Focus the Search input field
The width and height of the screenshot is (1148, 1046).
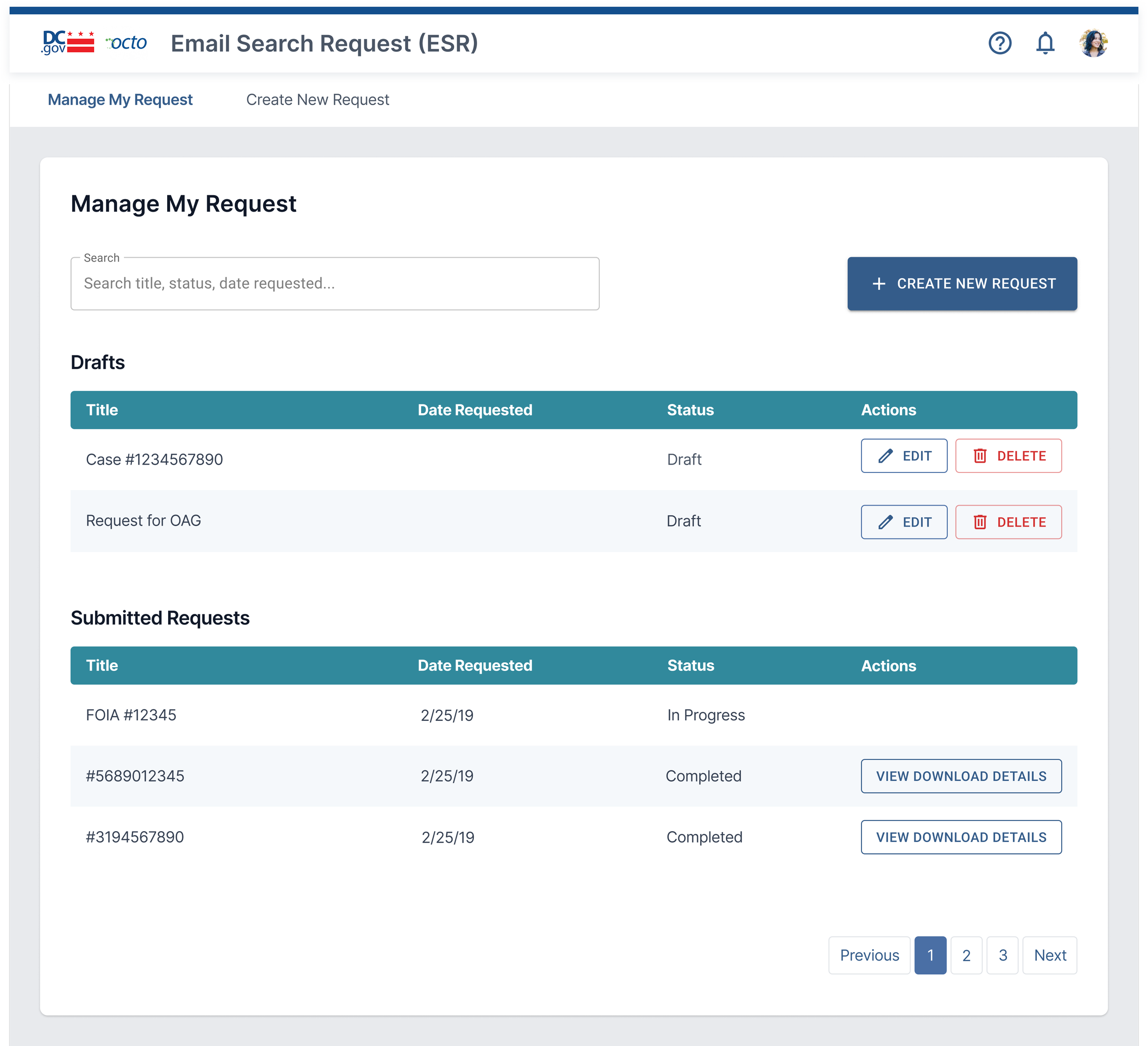coord(335,284)
